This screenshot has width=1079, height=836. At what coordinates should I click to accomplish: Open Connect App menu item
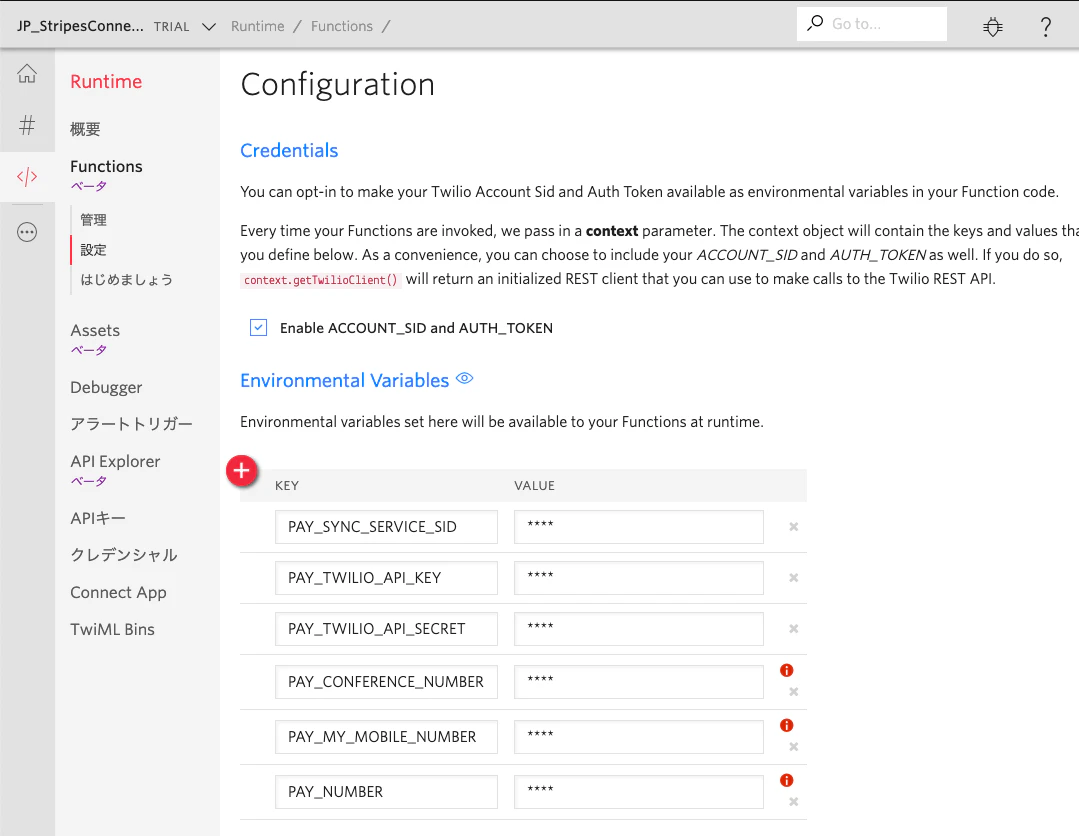(x=118, y=592)
